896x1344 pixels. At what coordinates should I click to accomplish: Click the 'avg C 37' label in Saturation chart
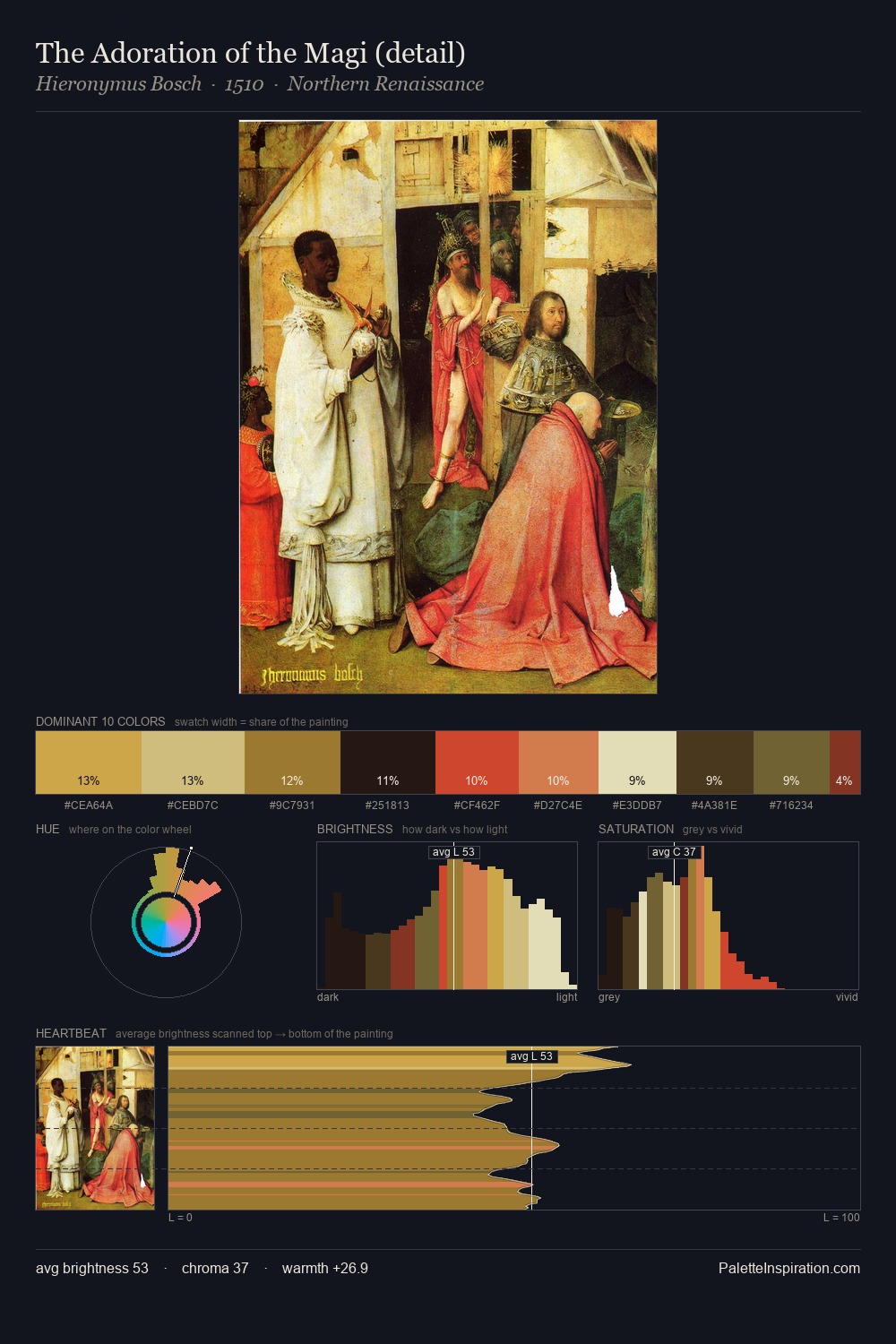click(x=674, y=852)
